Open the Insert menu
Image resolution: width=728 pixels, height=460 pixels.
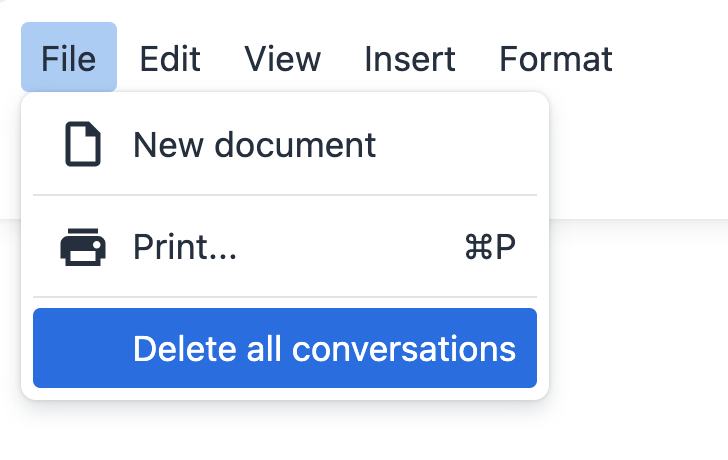410,58
